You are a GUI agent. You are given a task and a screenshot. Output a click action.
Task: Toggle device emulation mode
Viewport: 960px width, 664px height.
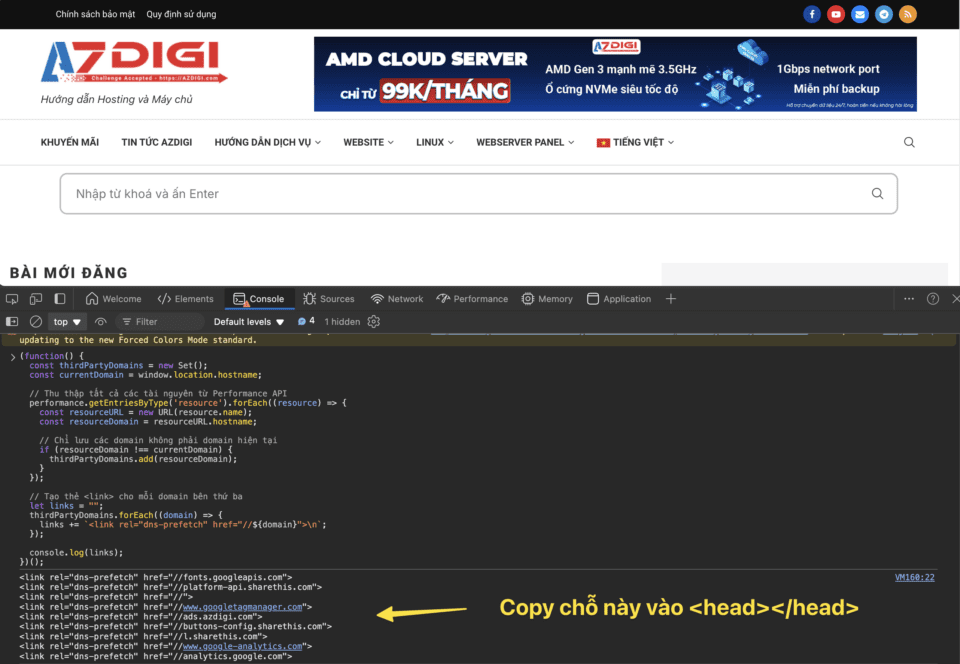click(36, 299)
